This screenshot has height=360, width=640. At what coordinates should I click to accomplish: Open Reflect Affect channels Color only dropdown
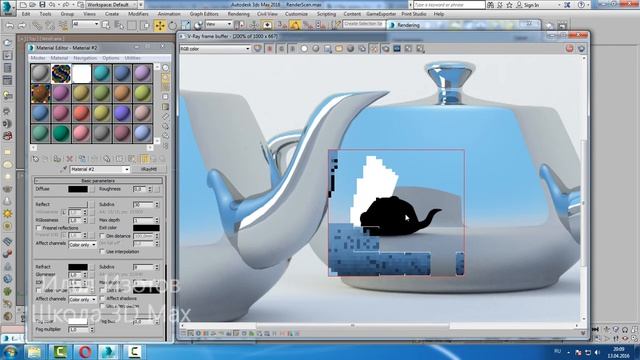click(82, 244)
